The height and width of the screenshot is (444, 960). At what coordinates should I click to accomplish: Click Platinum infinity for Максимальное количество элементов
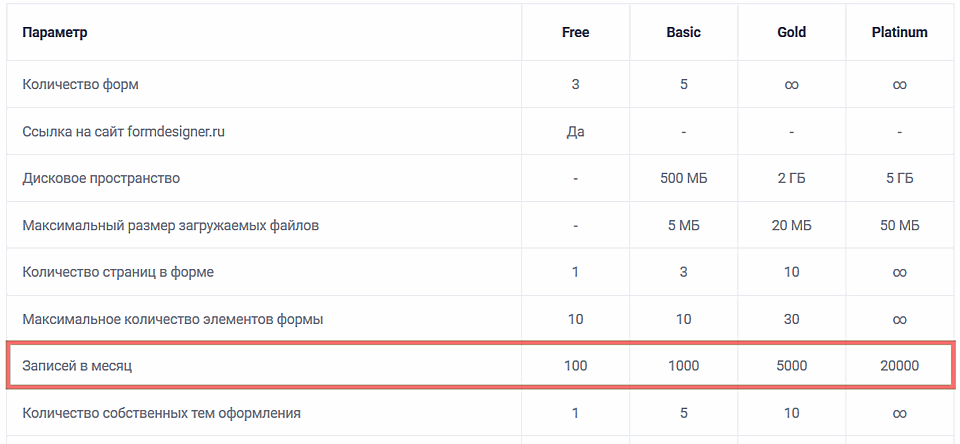coord(899,319)
